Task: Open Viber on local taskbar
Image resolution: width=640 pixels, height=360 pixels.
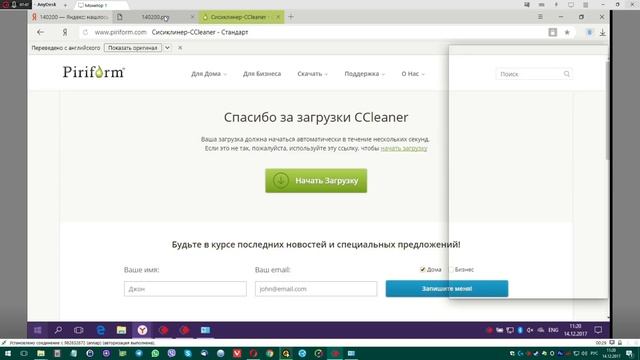Action: [x=171, y=353]
